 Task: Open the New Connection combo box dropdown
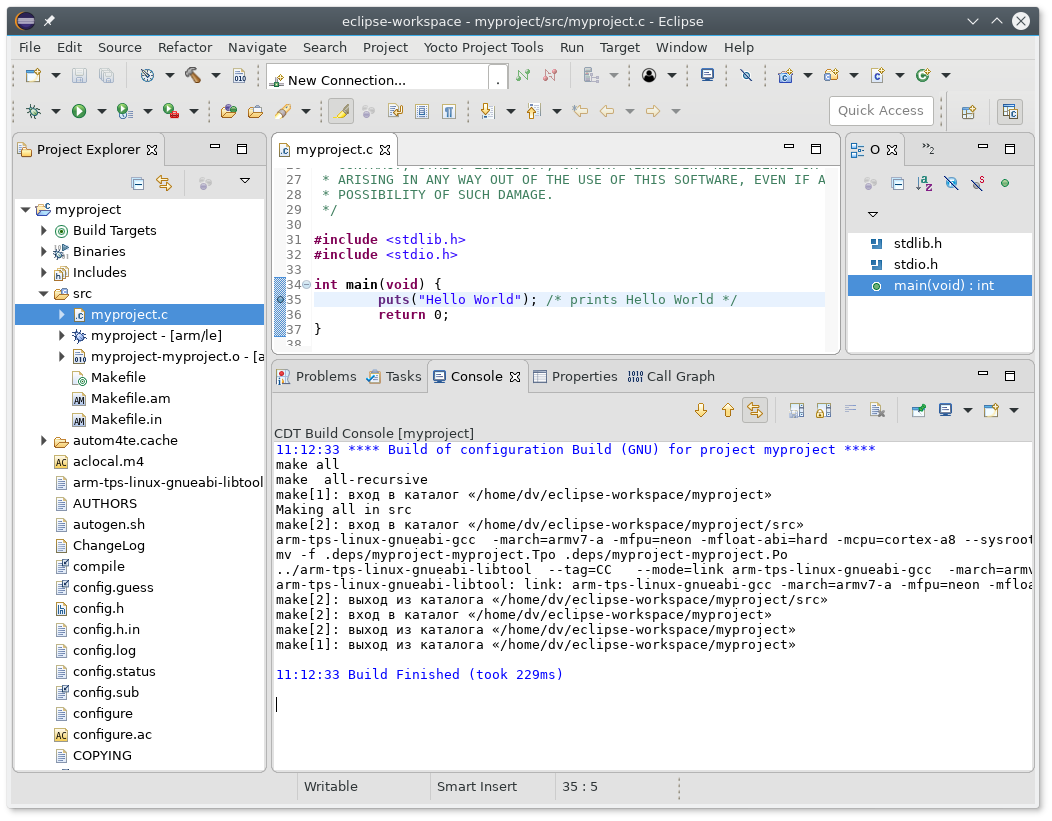497,79
